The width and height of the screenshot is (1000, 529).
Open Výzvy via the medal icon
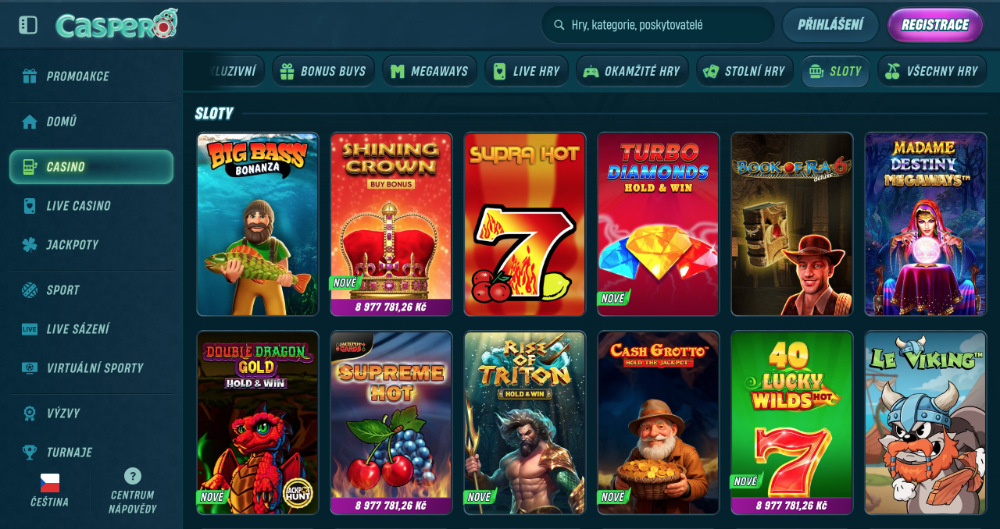coord(29,413)
